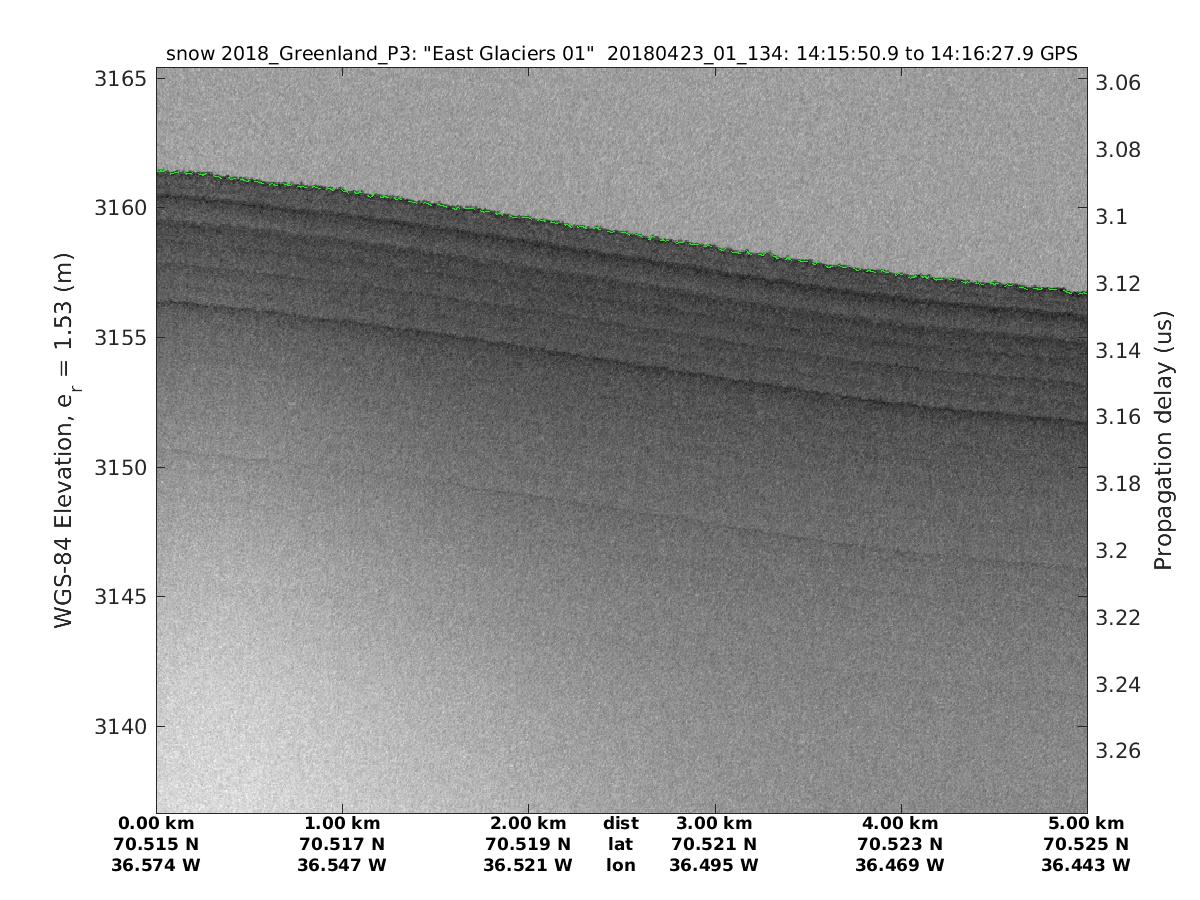
Task: Click the 3140 elevation tick label
Action: click(x=120, y=726)
